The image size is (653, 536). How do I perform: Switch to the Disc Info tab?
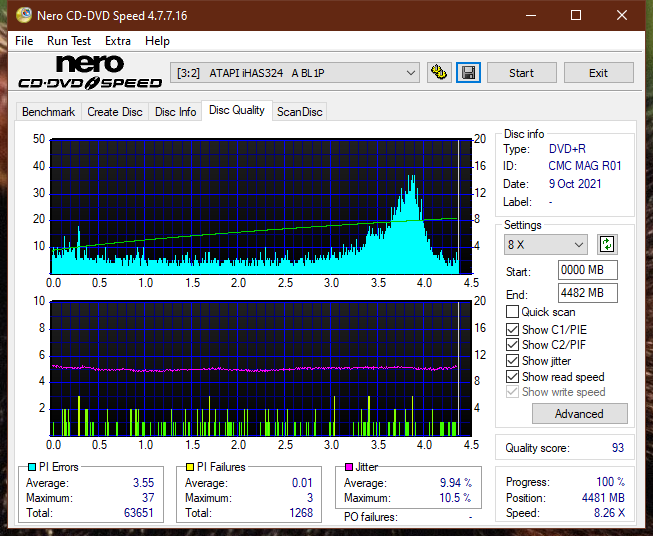pyautogui.click(x=175, y=112)
